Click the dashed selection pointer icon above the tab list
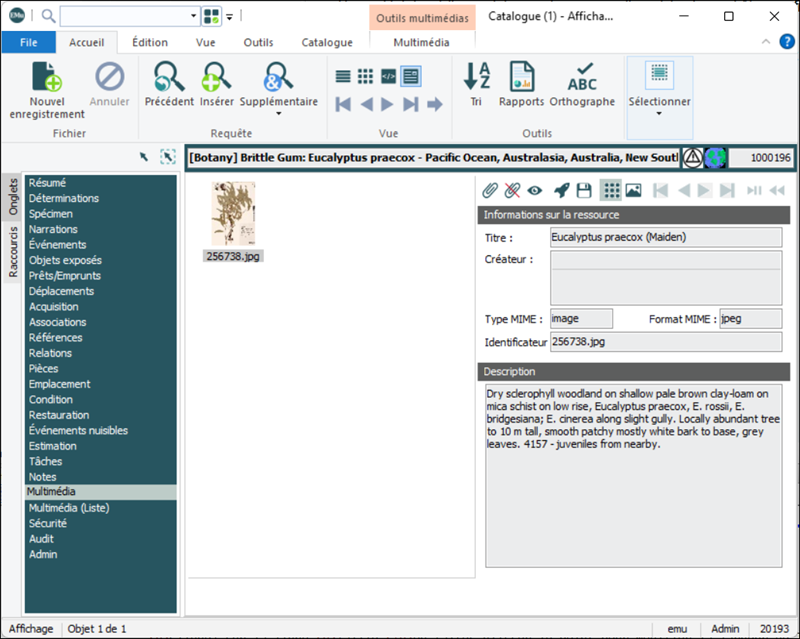The height and width of the screenshot is (639, 800). click(168, 157)
